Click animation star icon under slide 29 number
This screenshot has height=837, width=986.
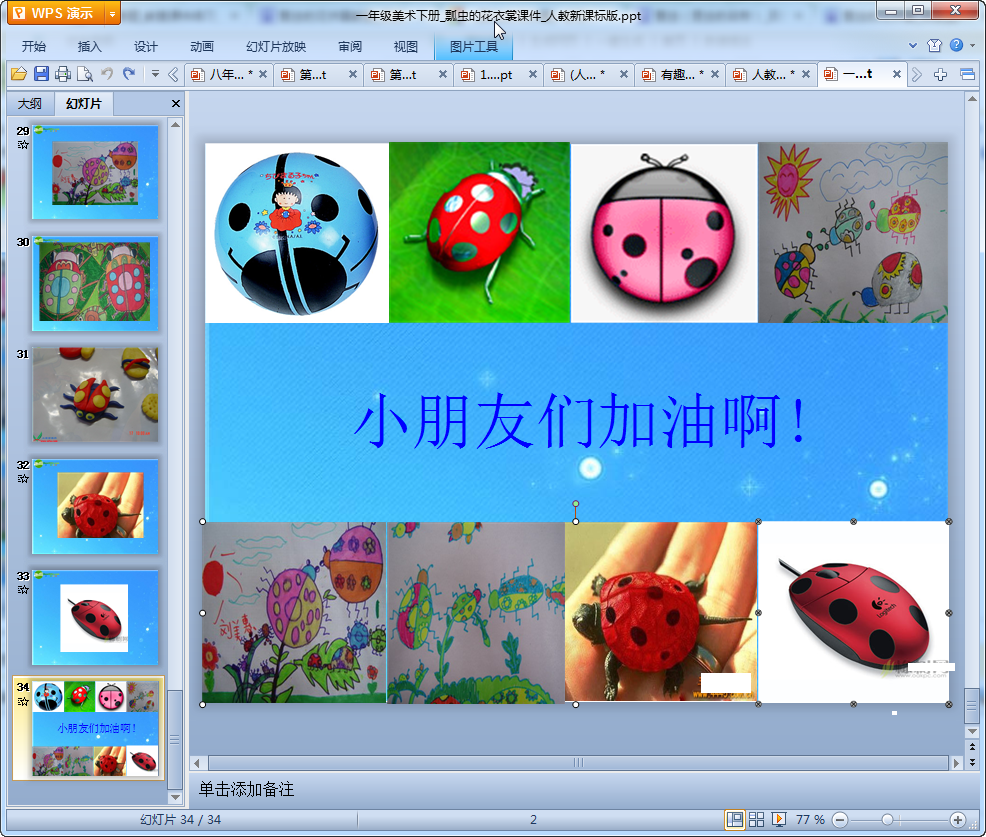pyautogui.click(x=23, y=145)
